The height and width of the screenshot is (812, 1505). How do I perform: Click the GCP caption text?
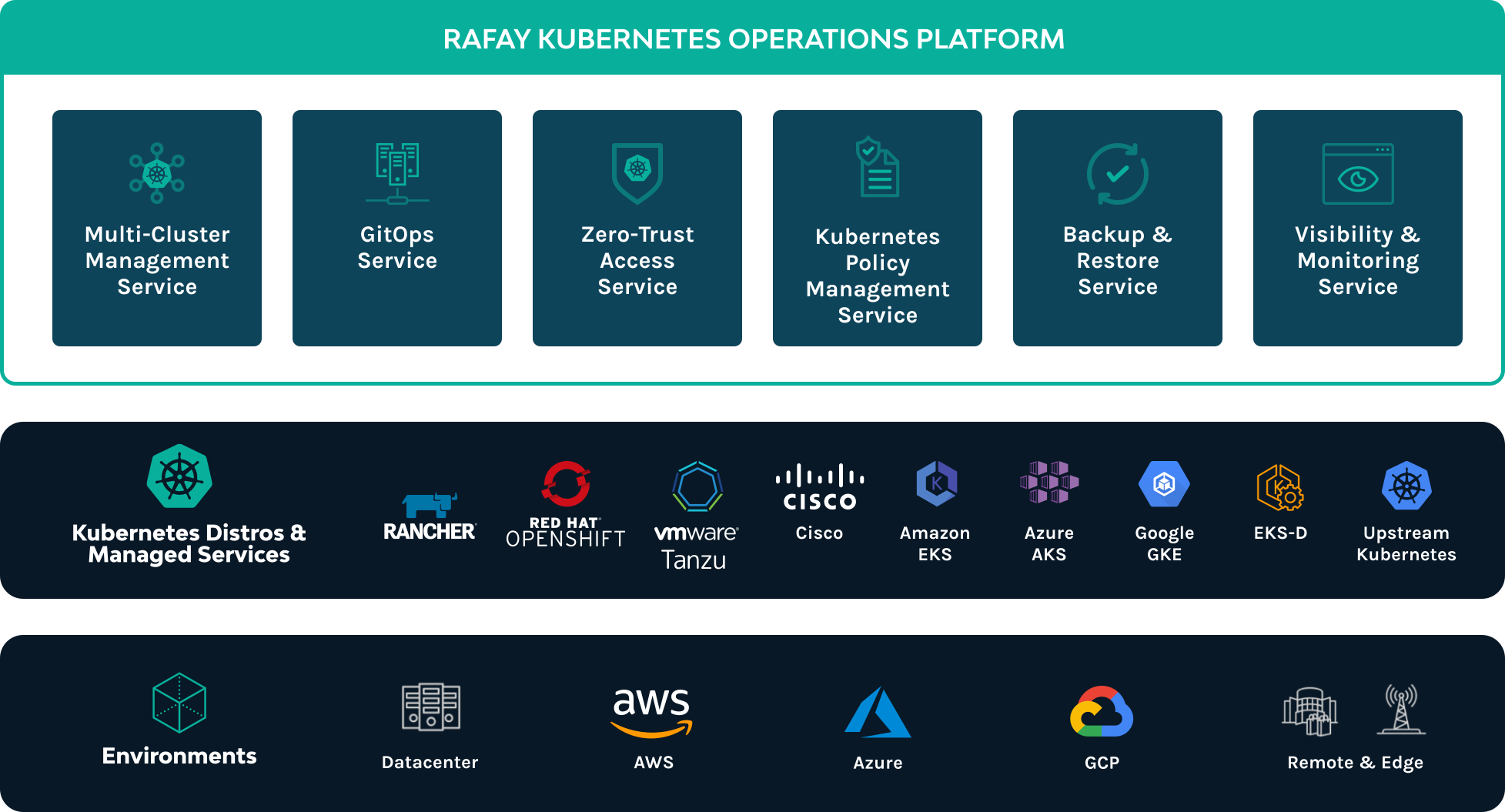pos(1102,763)
